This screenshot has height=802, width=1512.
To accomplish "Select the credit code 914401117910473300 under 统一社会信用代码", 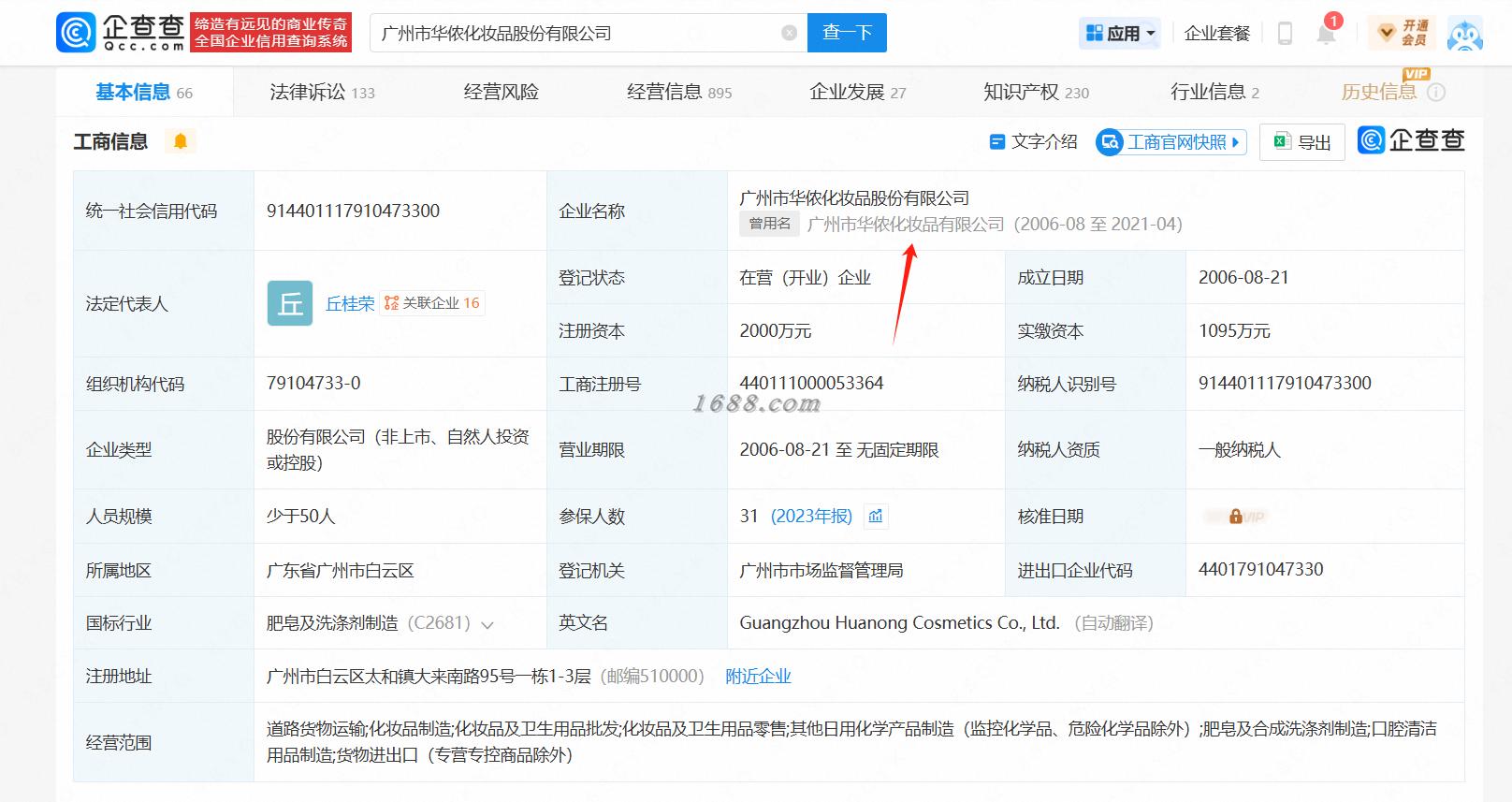I will 353,211.
